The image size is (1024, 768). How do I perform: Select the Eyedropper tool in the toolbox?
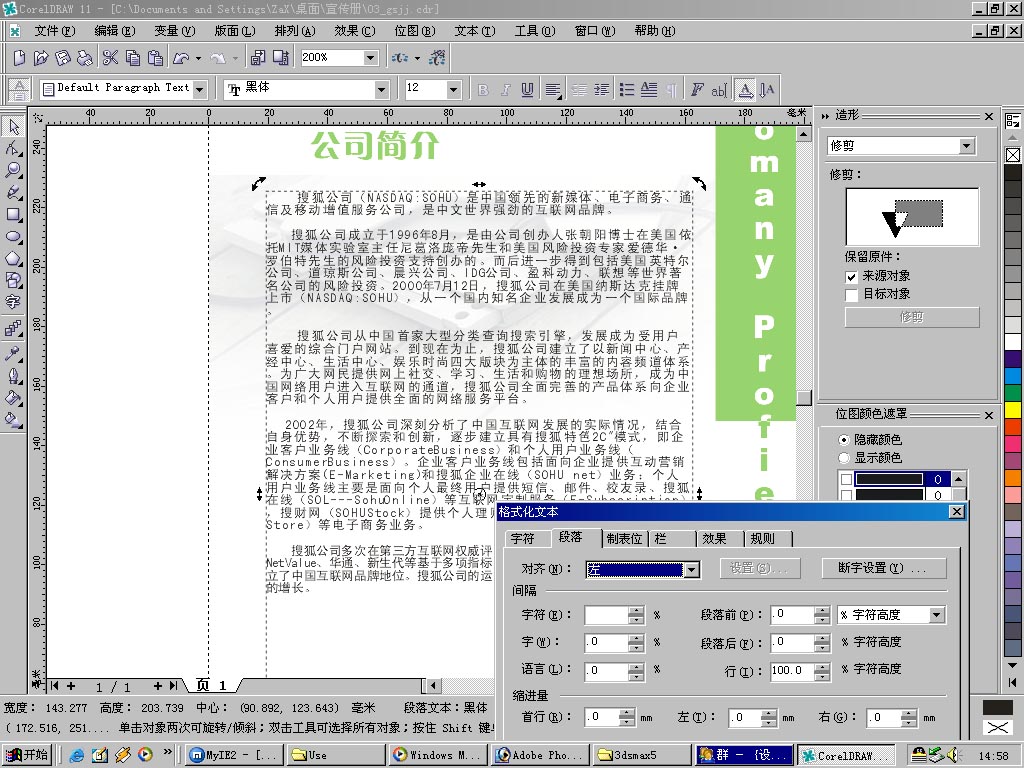14,353
